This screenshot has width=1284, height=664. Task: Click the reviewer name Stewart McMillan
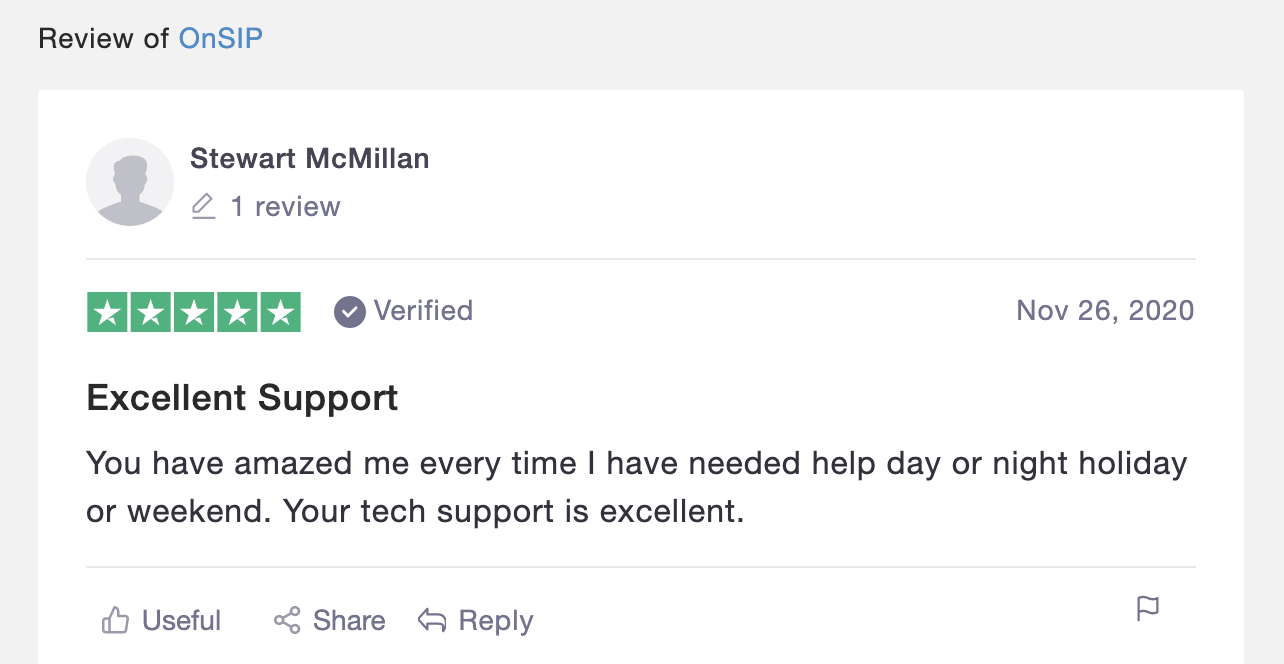[310, 158]
